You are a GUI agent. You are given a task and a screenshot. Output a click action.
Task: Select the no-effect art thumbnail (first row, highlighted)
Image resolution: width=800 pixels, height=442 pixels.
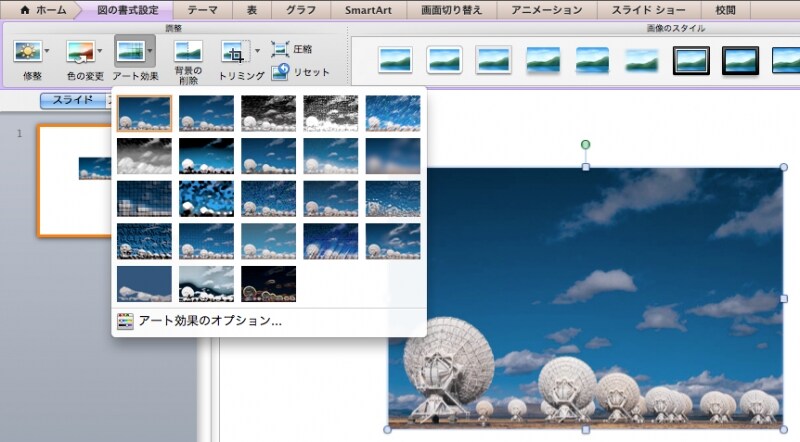tap(144, 113)
